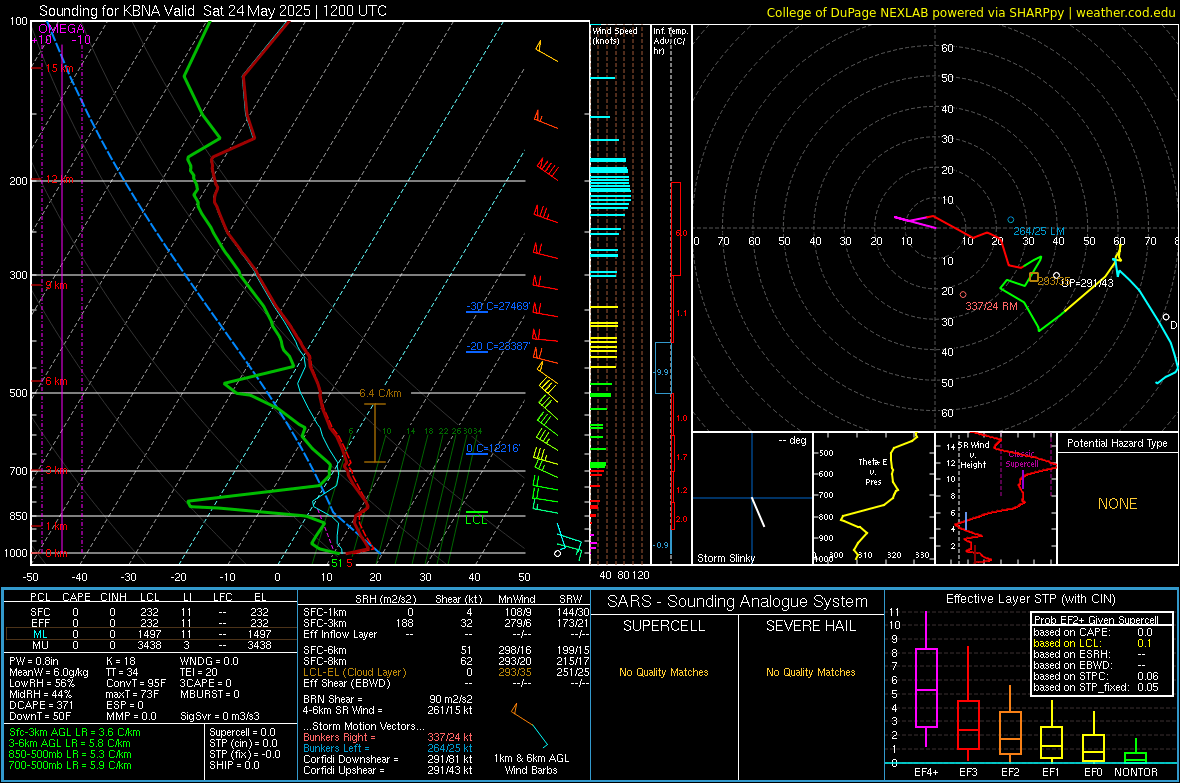This screenshot has width=1180, height=783.
Task: Click the 'Storm Slinky' panel label
Action: pos(725,558)
